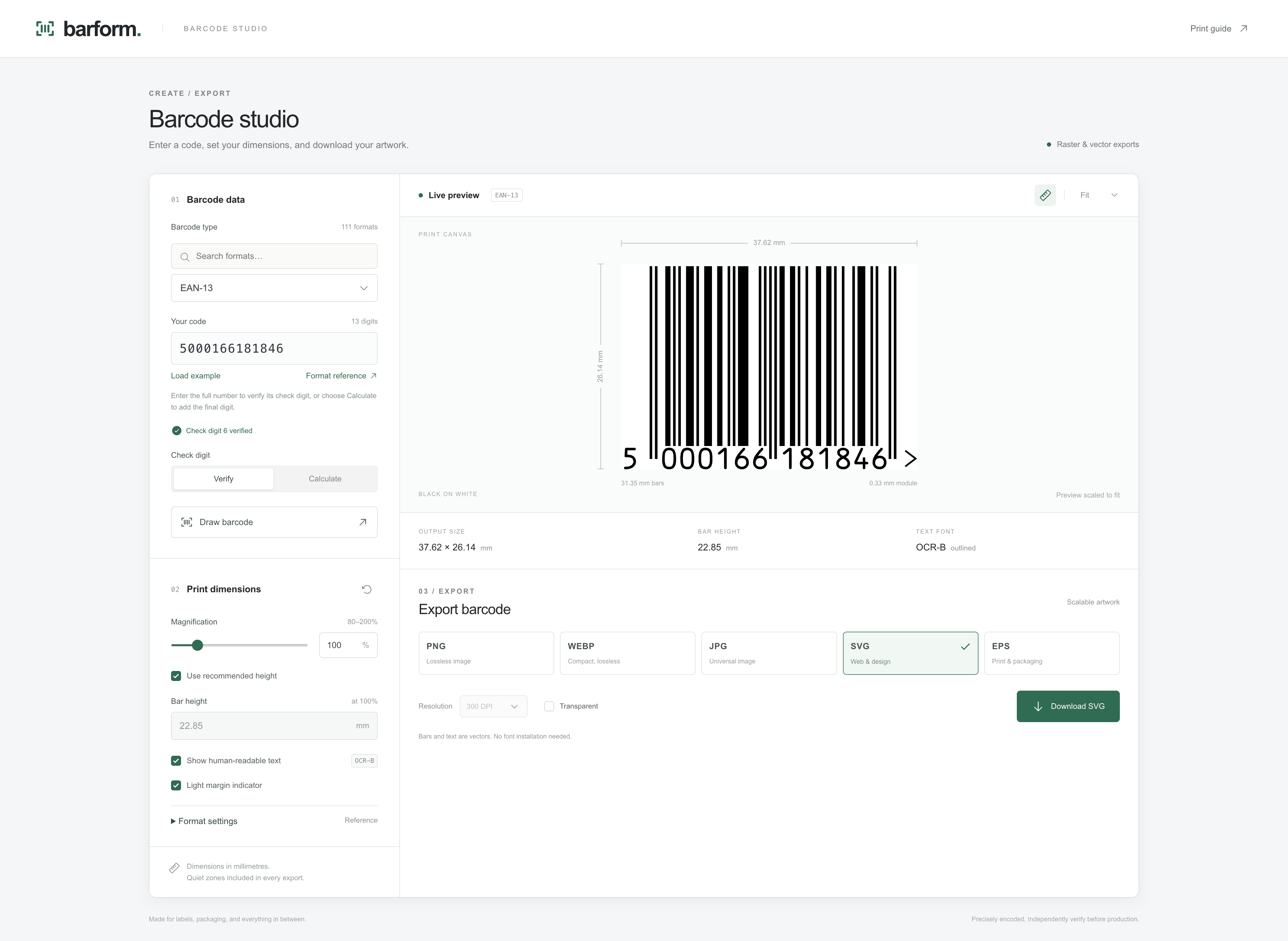Click the 'BLACK ON WHITE' canvas label

click(448, 494)
